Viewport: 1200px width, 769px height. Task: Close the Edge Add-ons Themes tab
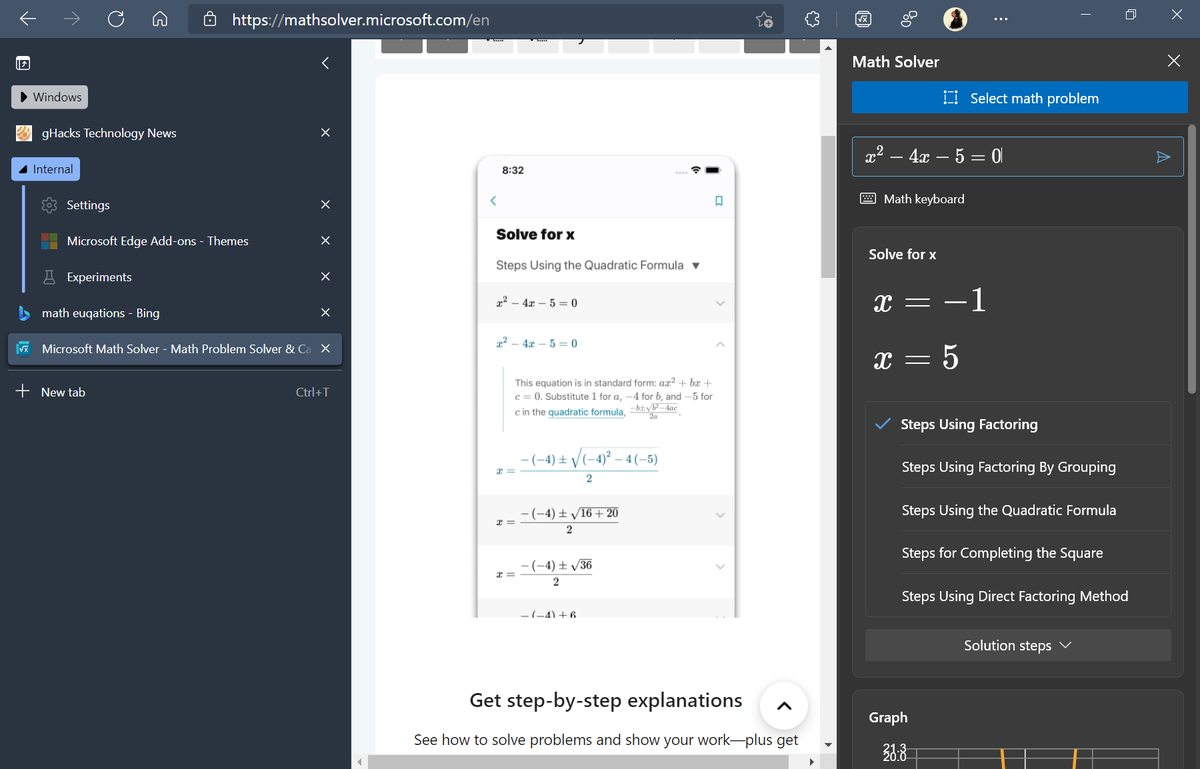point(325,241)
